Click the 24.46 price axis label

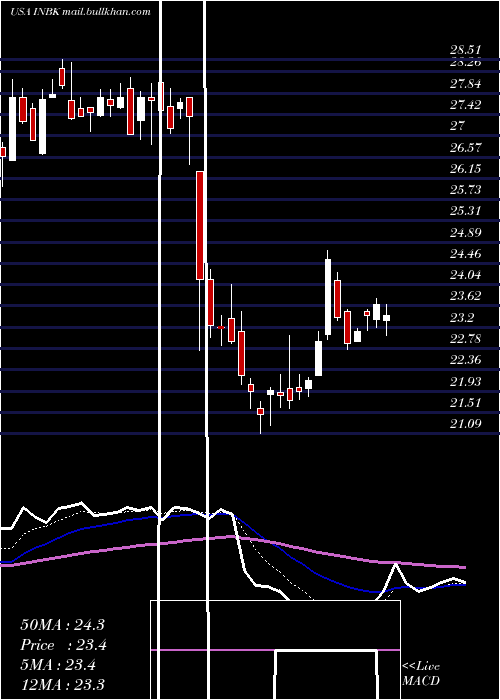pos(466,254)
